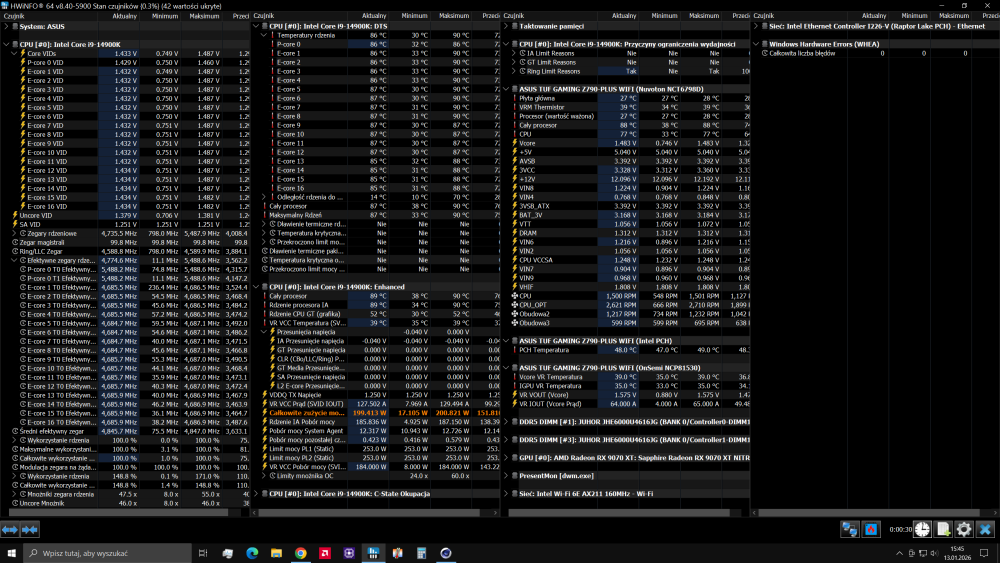
Task: Expand the Taktowanie pamięci group
Action: [511, 26]
